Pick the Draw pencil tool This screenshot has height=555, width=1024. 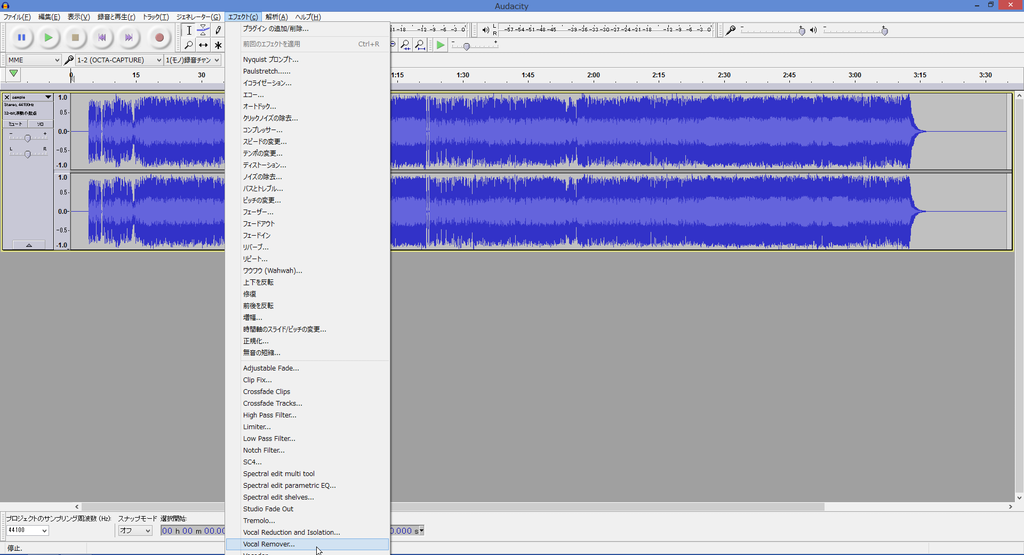click(x=218, y=30)
